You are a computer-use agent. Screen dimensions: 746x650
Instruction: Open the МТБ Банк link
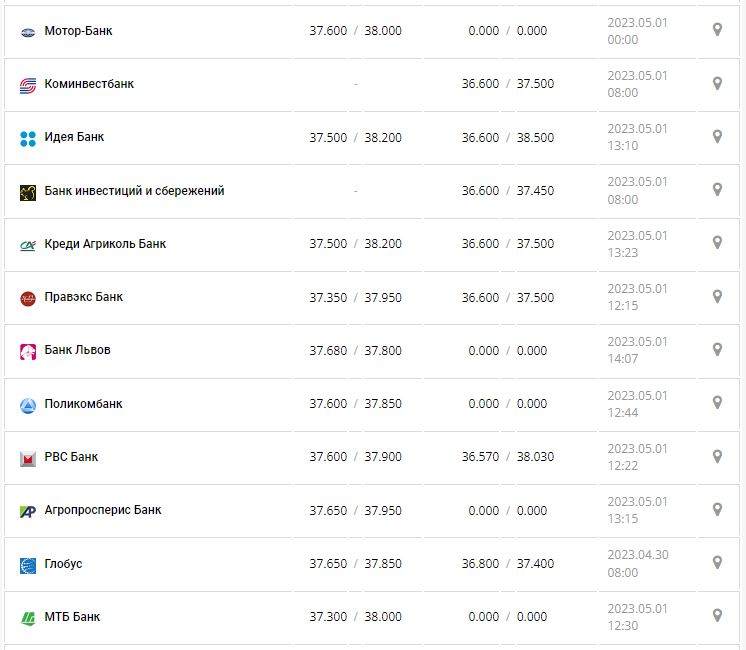point(72,617)
